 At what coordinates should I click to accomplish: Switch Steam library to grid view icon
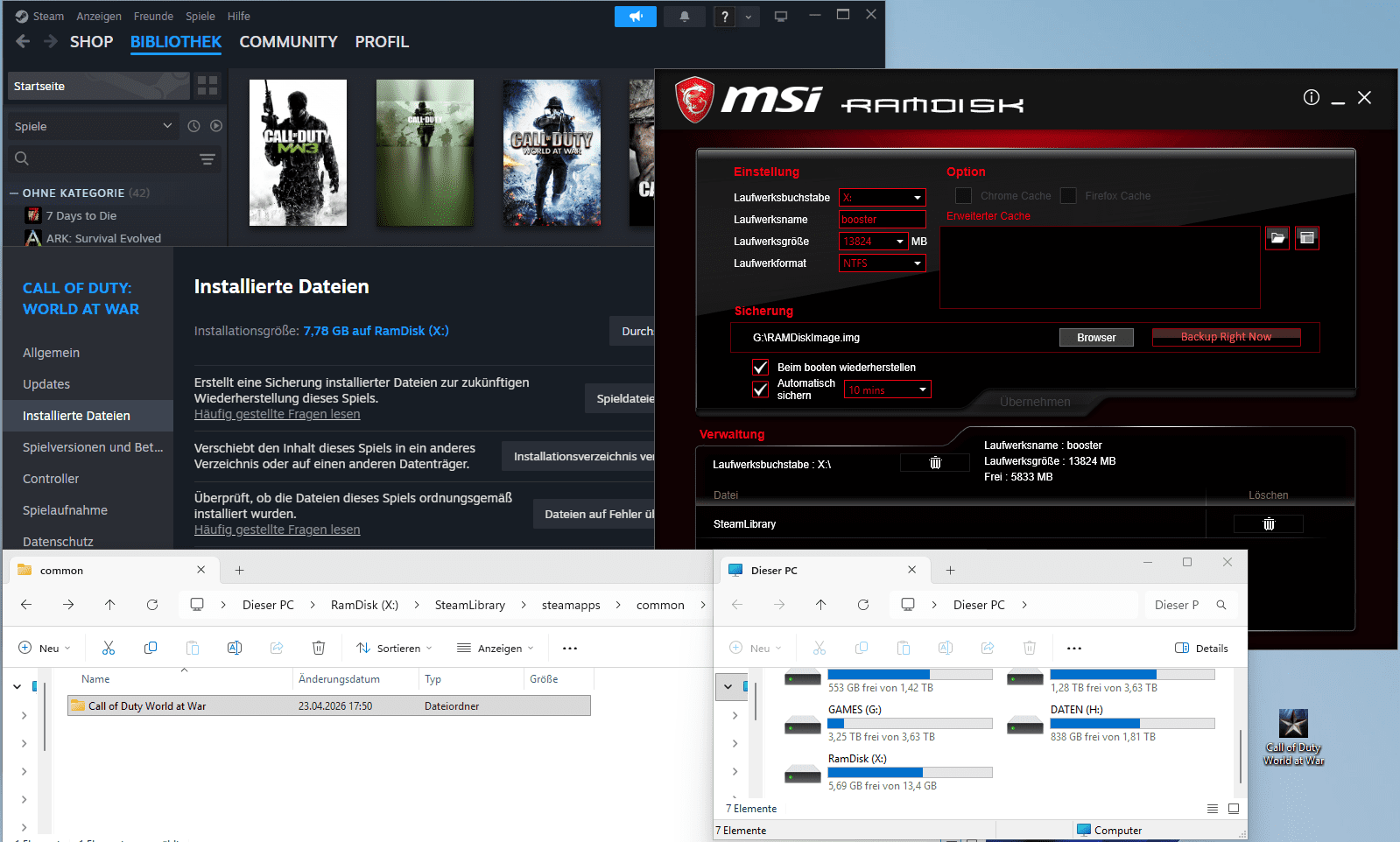208,86
